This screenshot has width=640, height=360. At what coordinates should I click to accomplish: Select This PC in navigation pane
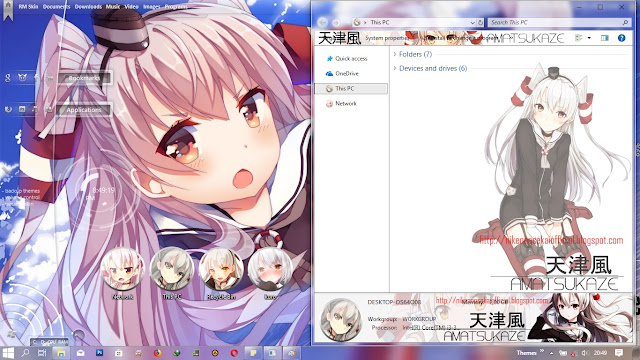coord(351,89)
